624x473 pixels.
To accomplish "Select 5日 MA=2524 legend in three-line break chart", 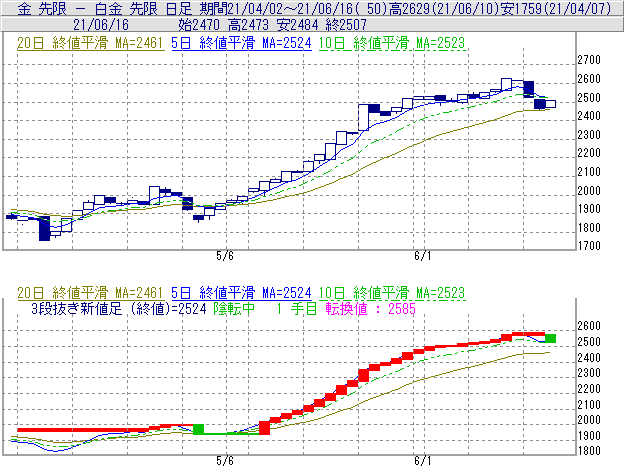I will [241, 293].
